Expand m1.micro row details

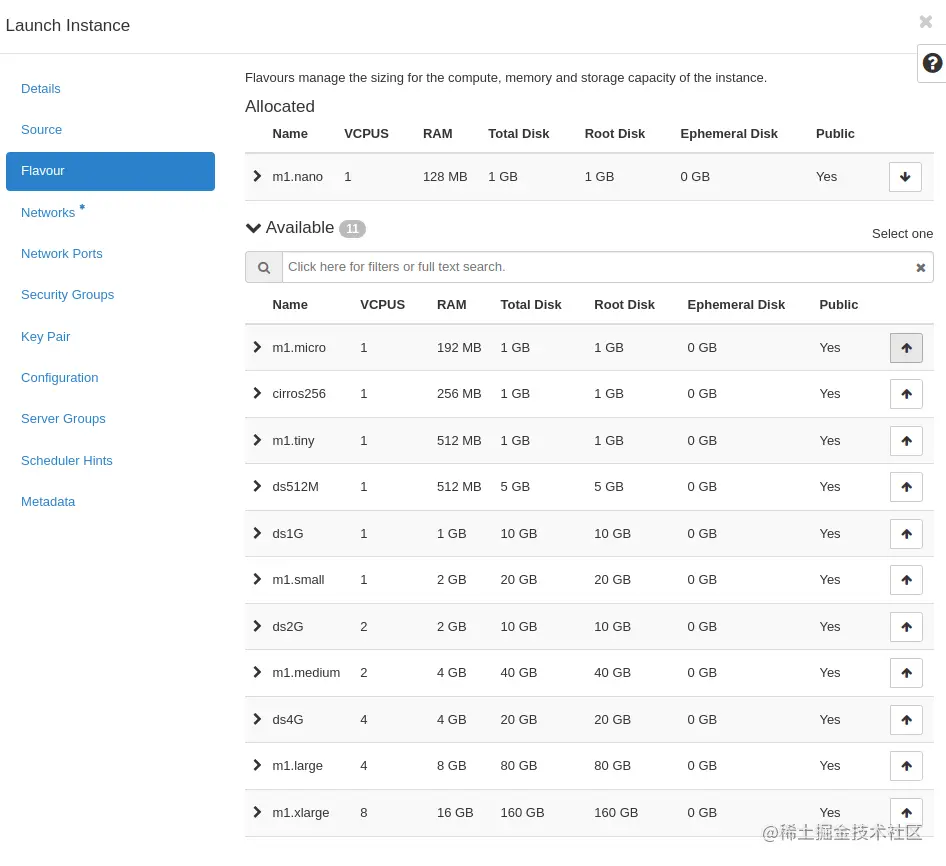[x=258, y=347]
